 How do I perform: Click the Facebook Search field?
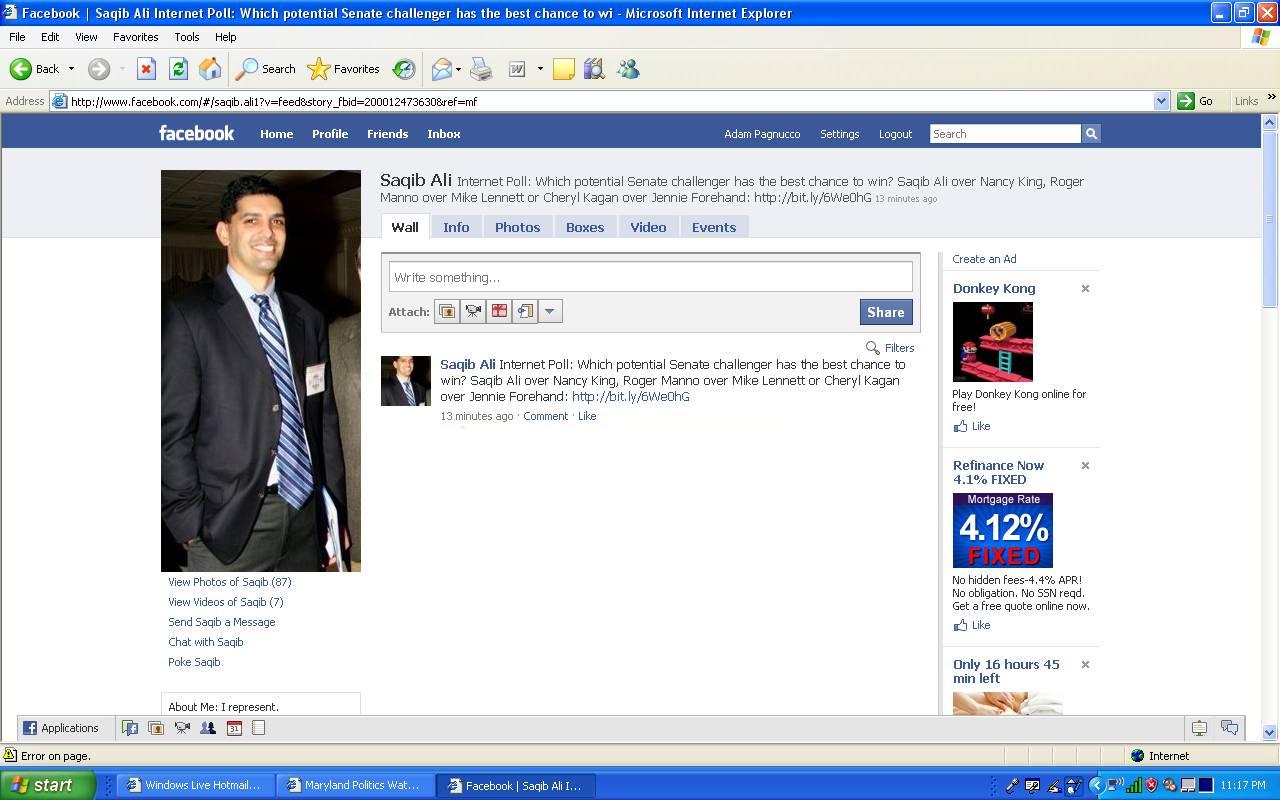click(1005, 134)
